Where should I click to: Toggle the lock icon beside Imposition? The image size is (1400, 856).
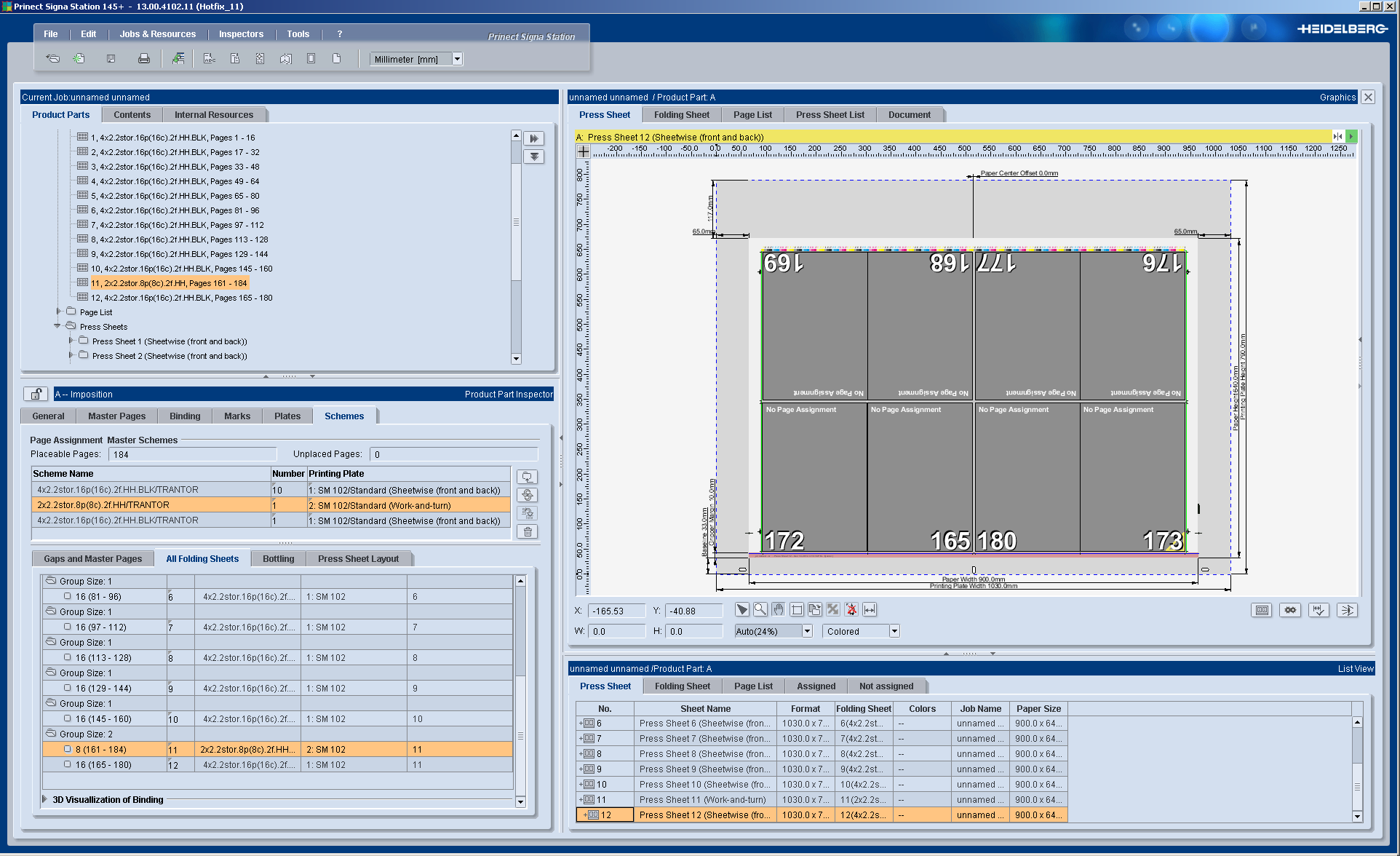tap(36, 394)
